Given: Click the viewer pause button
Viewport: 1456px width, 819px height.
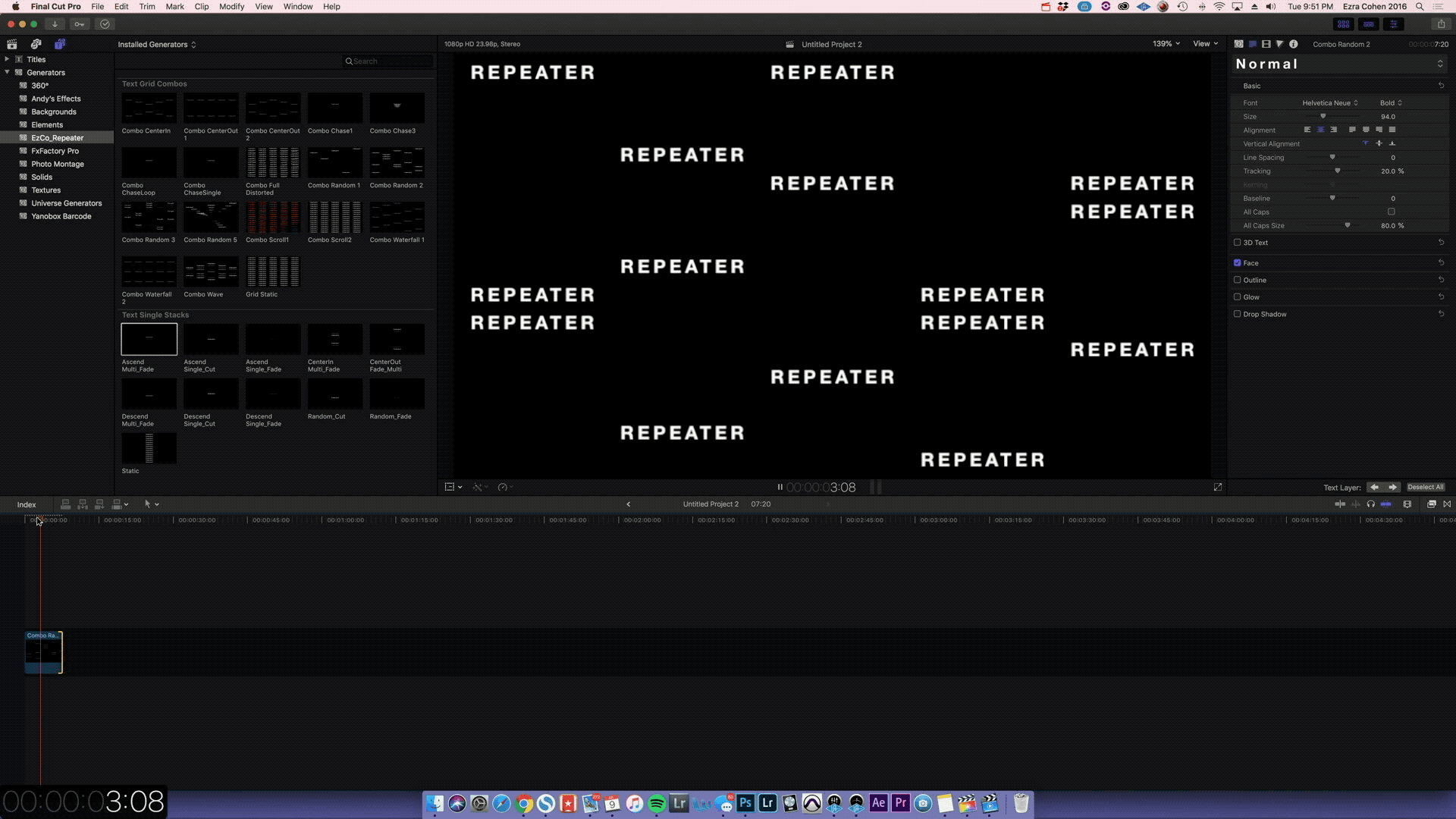Looking at the screenshot, I should pos(780,487).
